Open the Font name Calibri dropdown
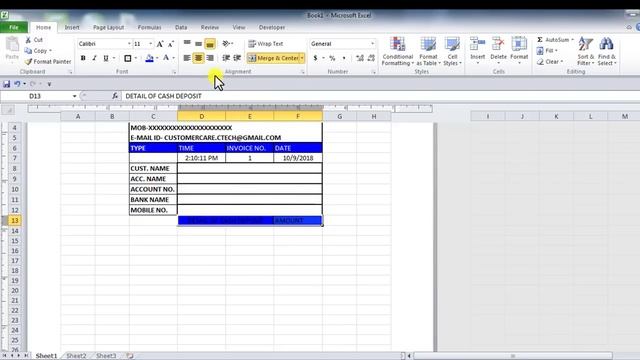This screenshot has height=360, width=640. pos(129,44)
